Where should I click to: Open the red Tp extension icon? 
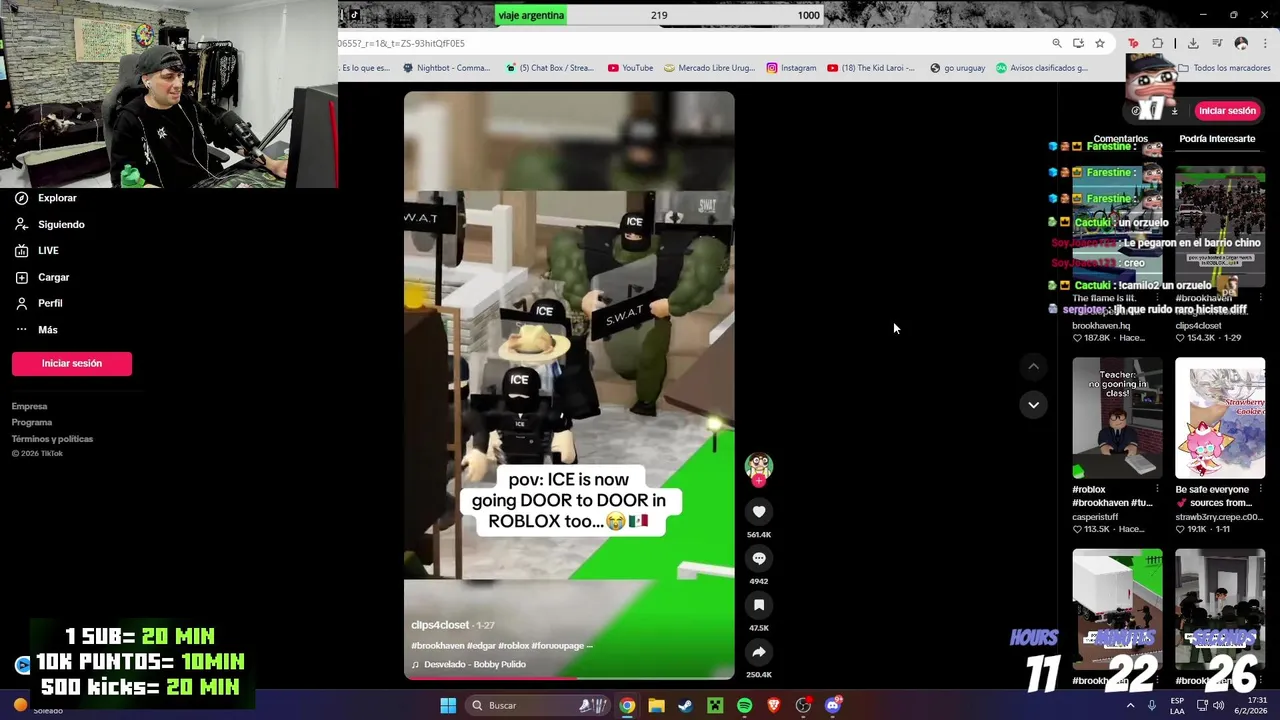[1133, 43]
